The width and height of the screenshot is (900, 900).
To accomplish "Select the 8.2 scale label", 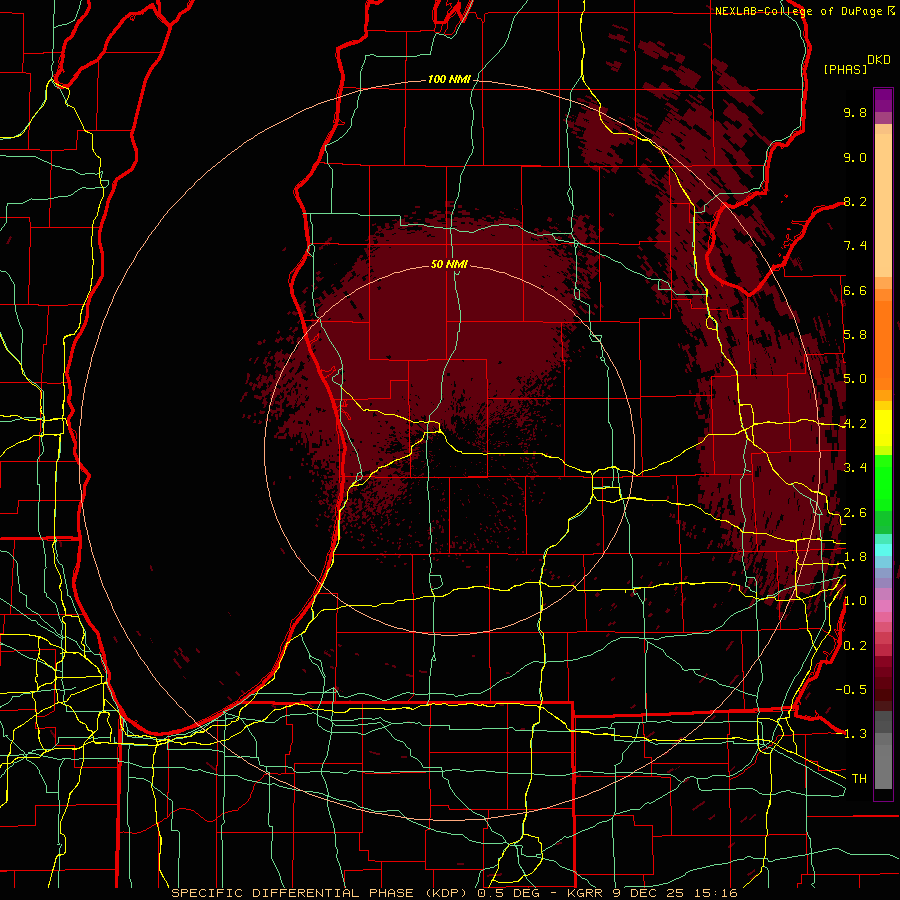I will pos(855,201).
